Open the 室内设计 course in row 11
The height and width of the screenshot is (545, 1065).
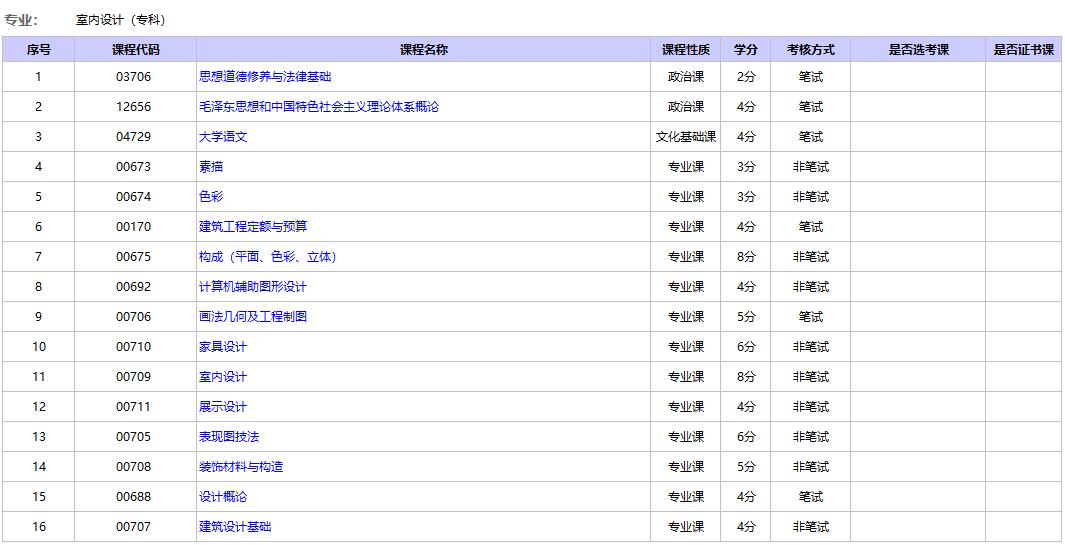coord(223,376)
